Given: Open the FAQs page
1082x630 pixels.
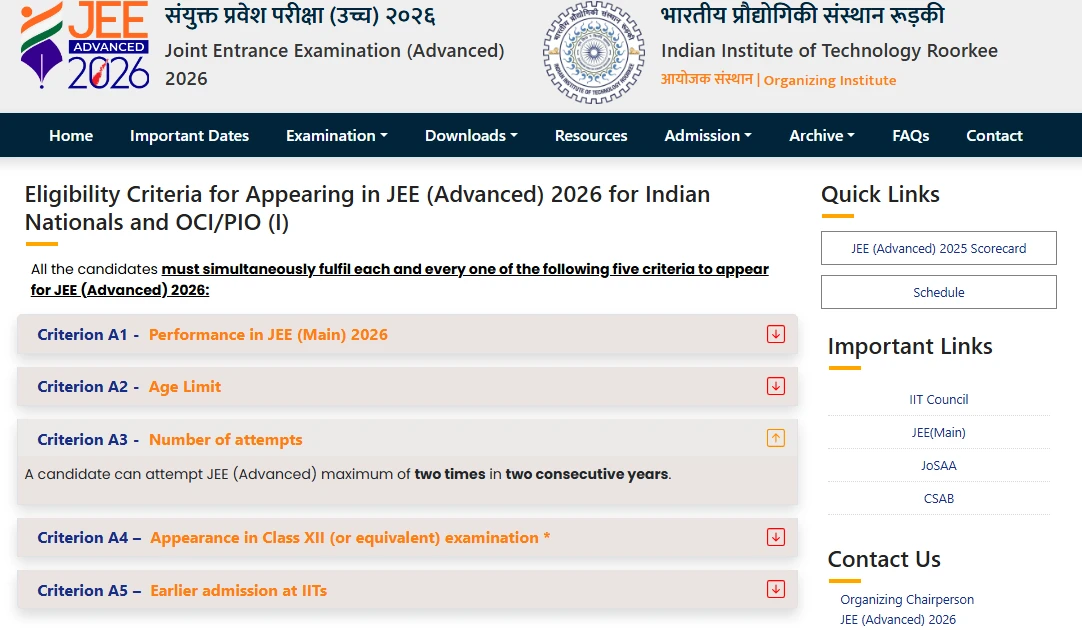Looking at the screenshot, I should point(910,135).
